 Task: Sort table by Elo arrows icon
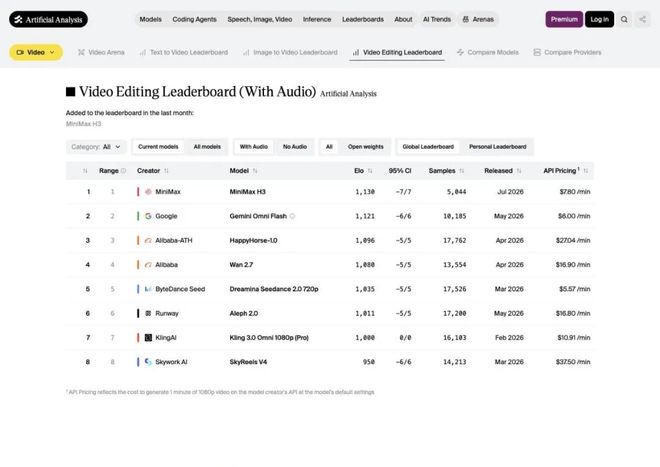[370, 171]
